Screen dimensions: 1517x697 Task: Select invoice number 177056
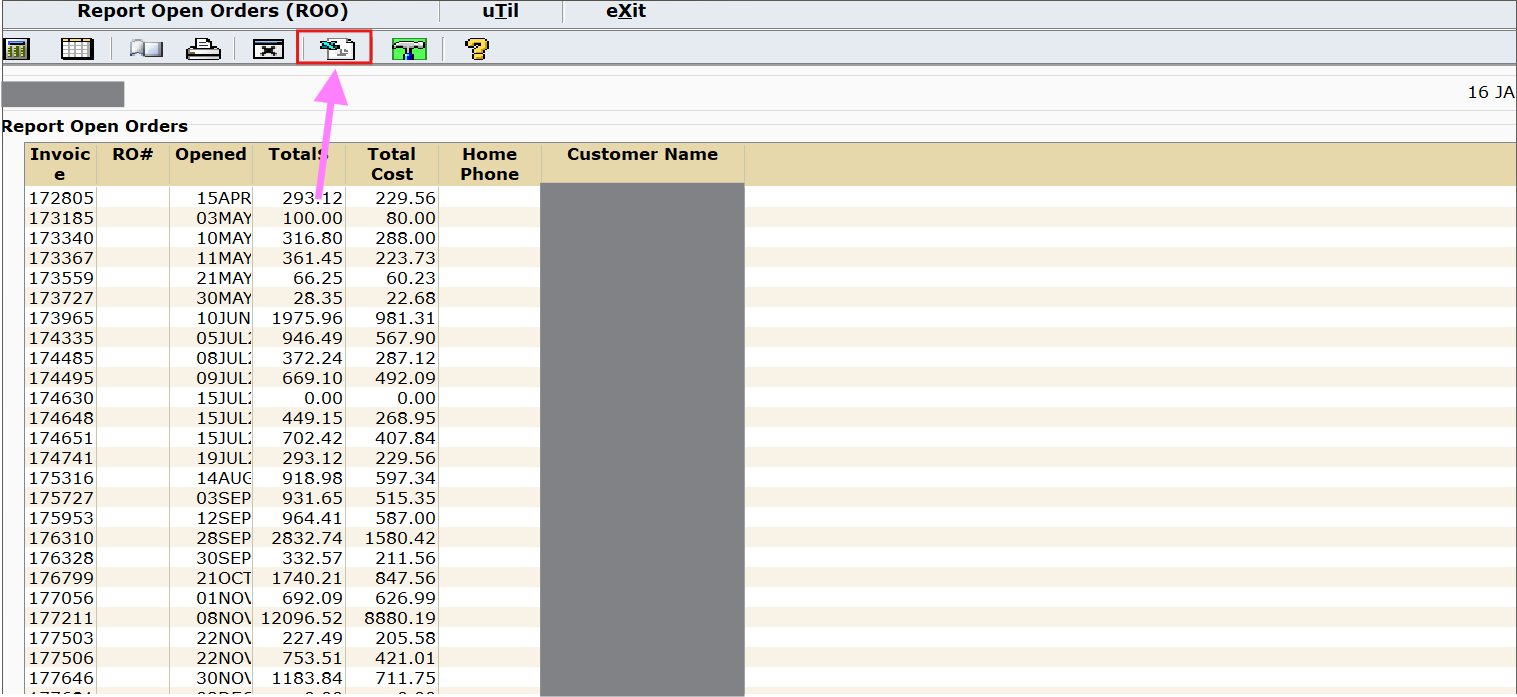tap(61, 598)
